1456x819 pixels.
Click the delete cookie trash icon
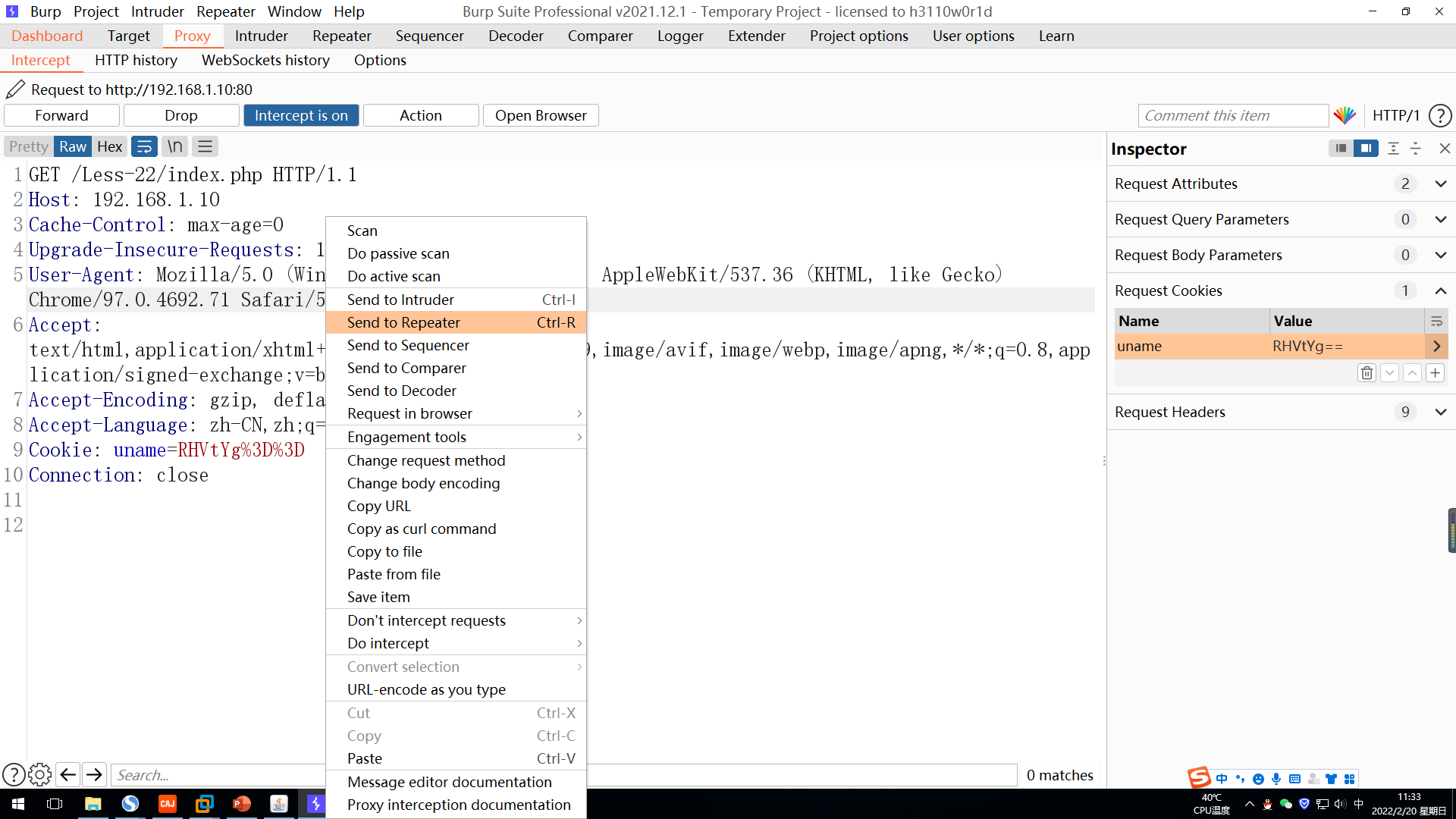(x=1367, y=372)
